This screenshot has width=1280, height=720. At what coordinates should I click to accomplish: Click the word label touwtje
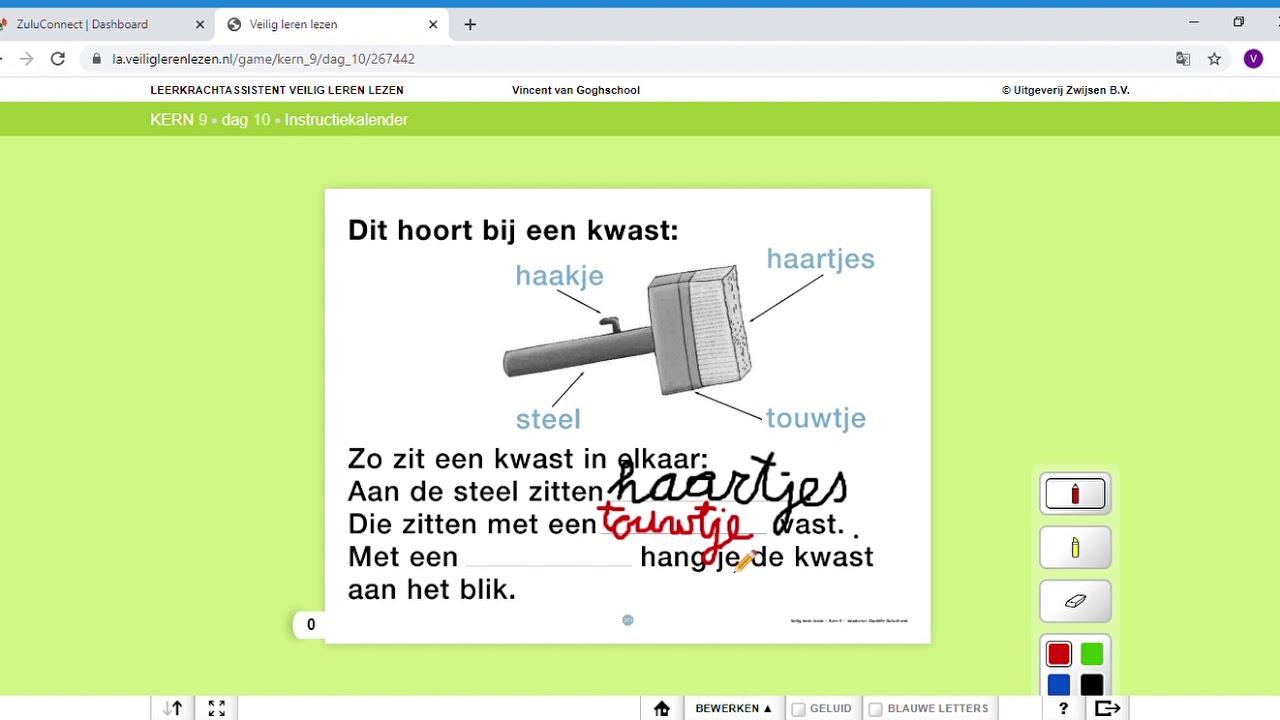pyautogui.click(x=816, y=418)
